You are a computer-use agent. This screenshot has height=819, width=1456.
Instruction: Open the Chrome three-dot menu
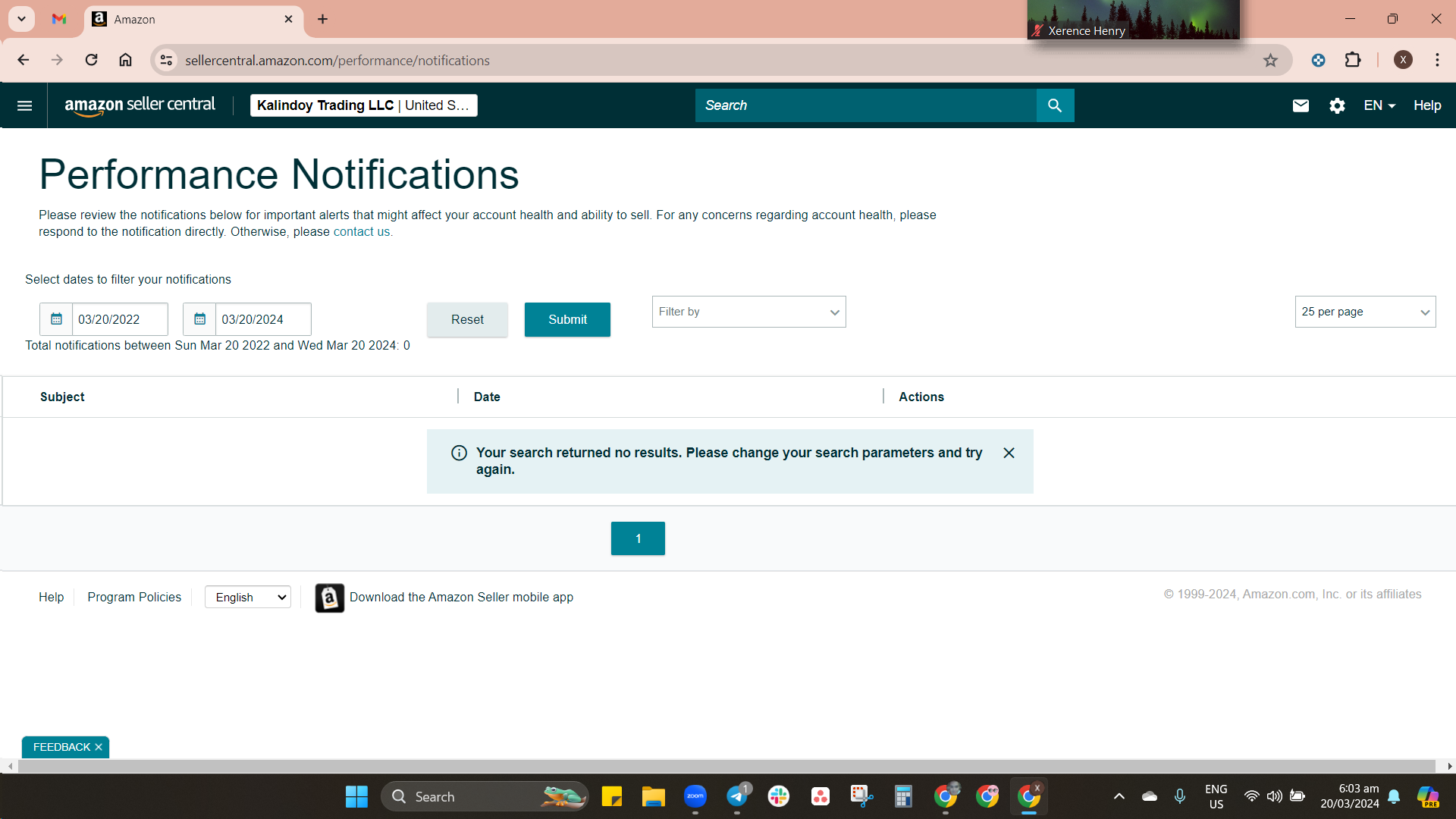pos(1437,60)
